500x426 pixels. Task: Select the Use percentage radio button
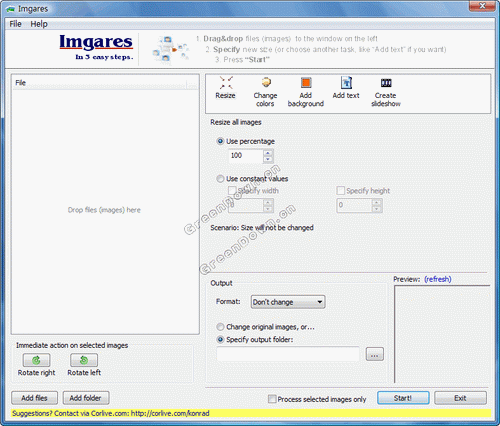pos(220,141)
